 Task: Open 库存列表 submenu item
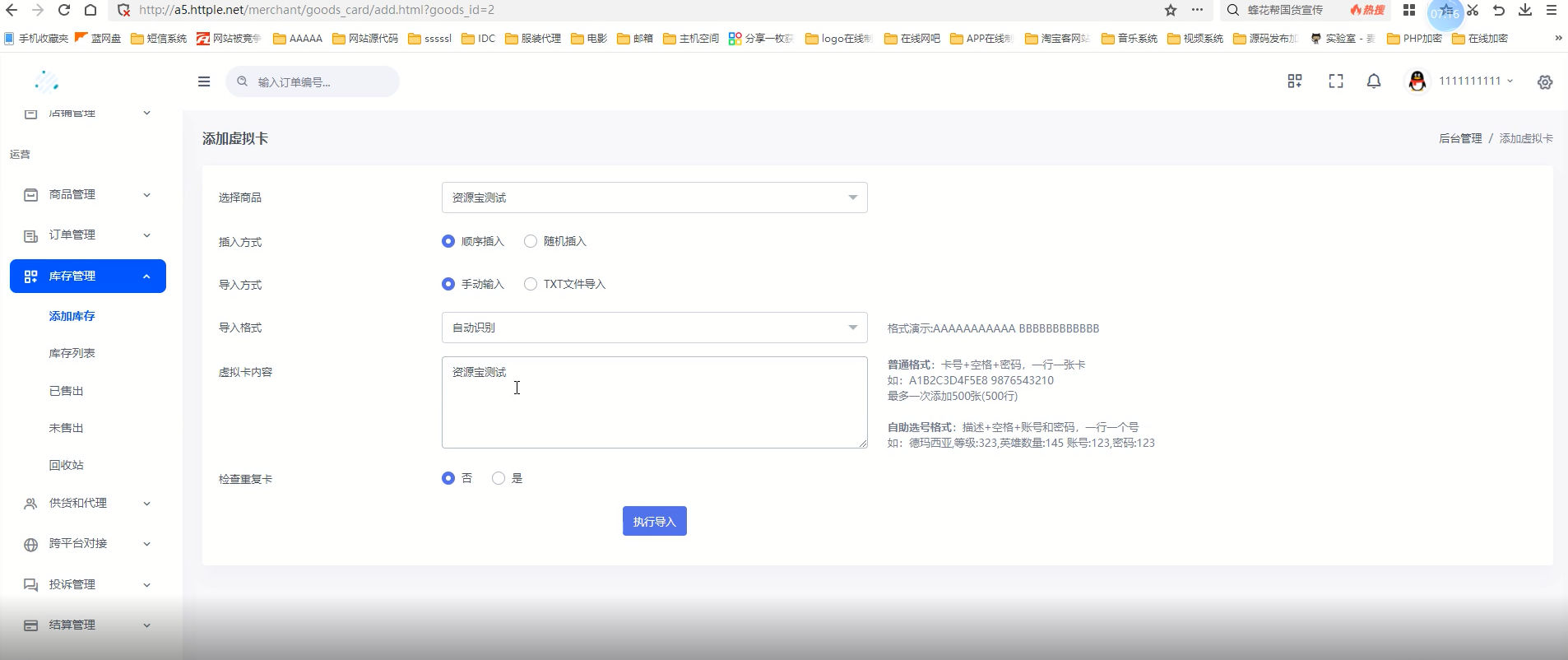pyautogui.click(x=72, y=353)
